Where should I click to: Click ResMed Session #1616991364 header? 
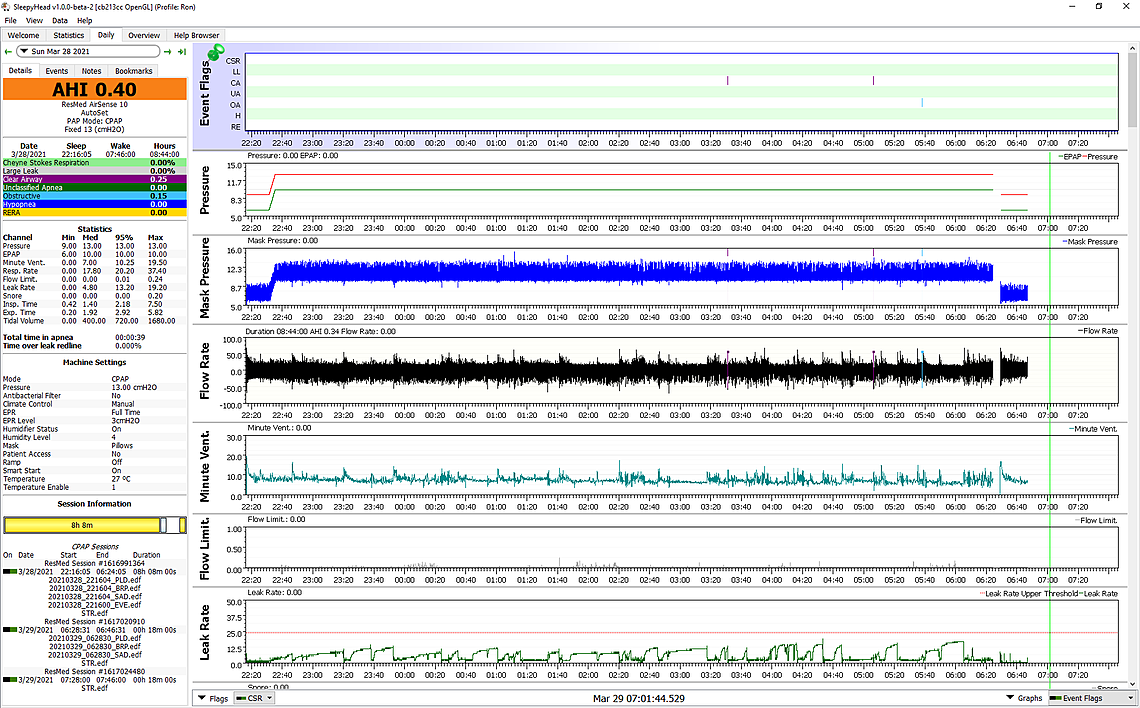coord(95,563)
